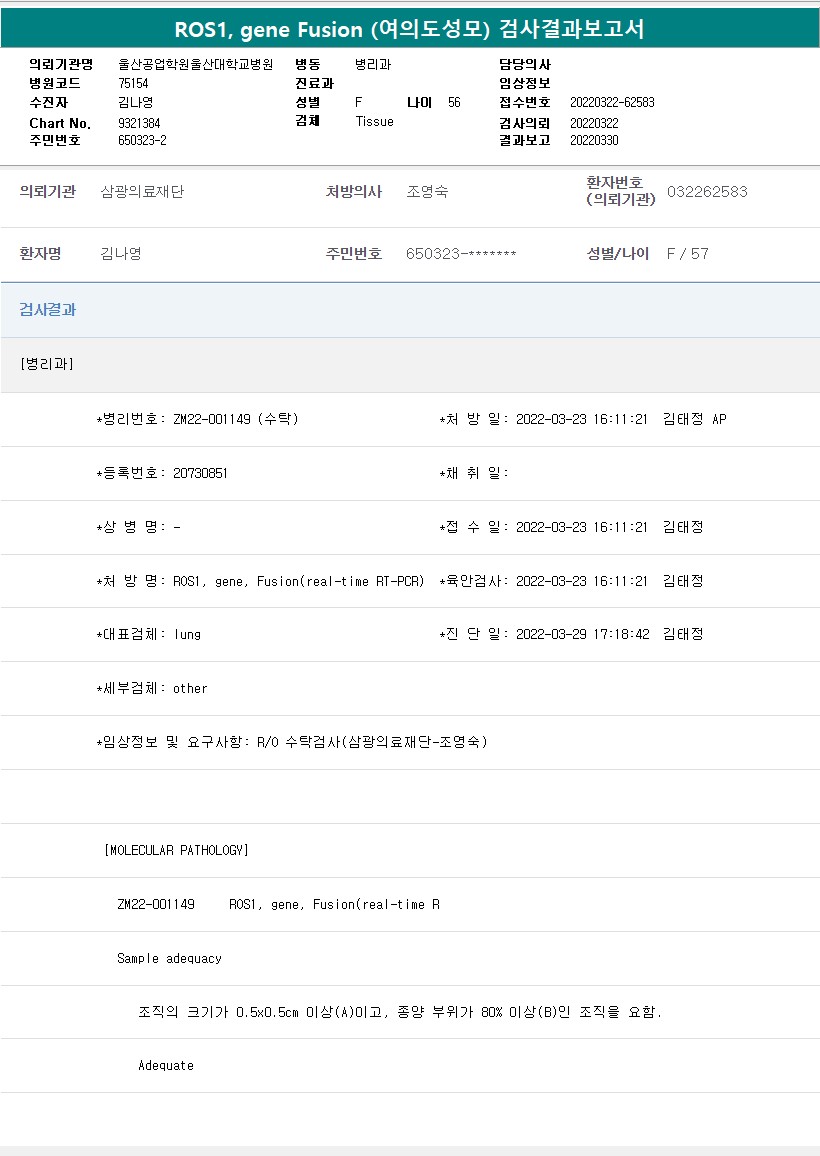The height and width of the screenshot is (1156, 820).
Task: Select the Sample adequacy label
Action: coord(169,959)
